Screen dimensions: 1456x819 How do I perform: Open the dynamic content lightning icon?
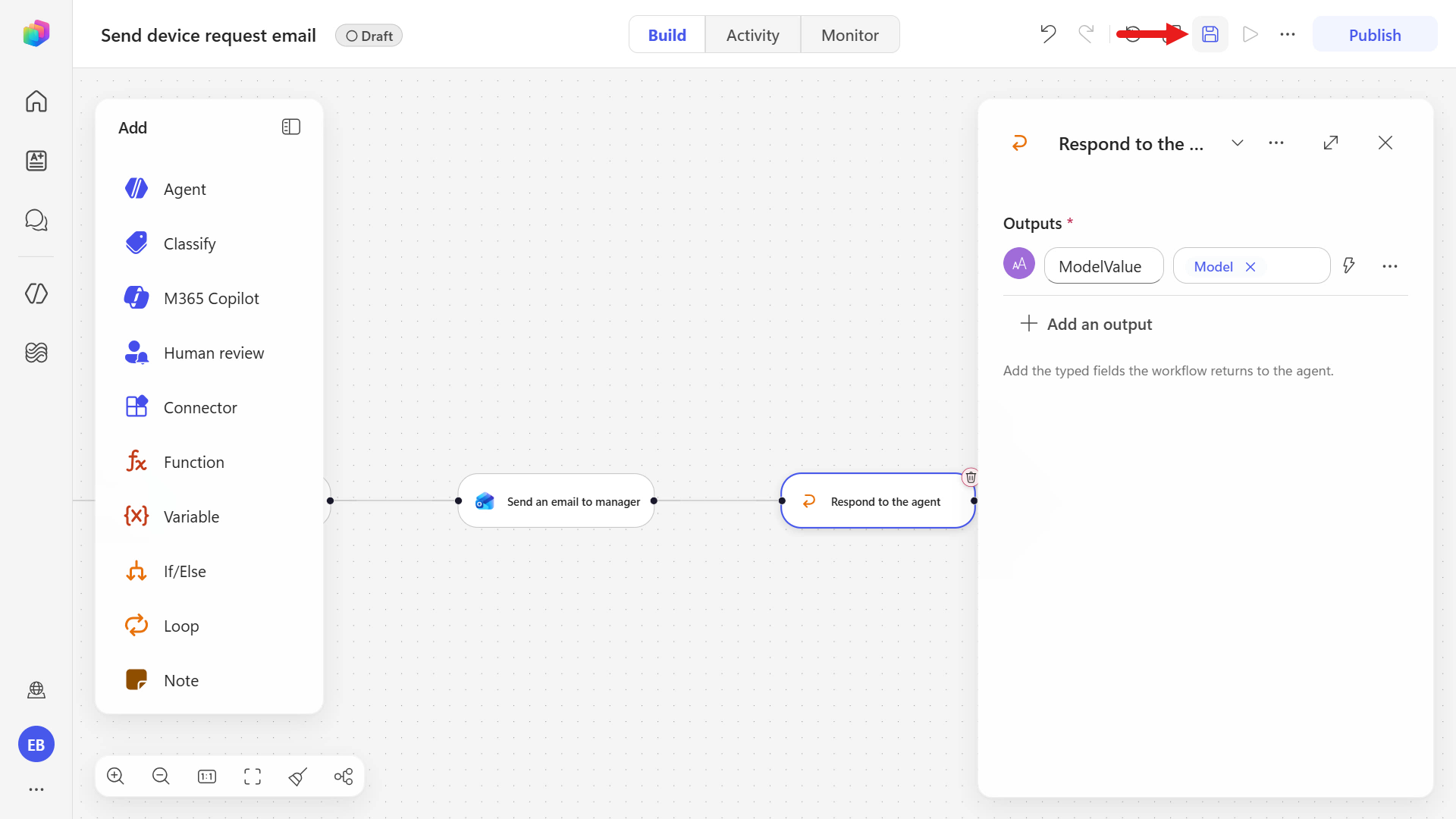1348,265
